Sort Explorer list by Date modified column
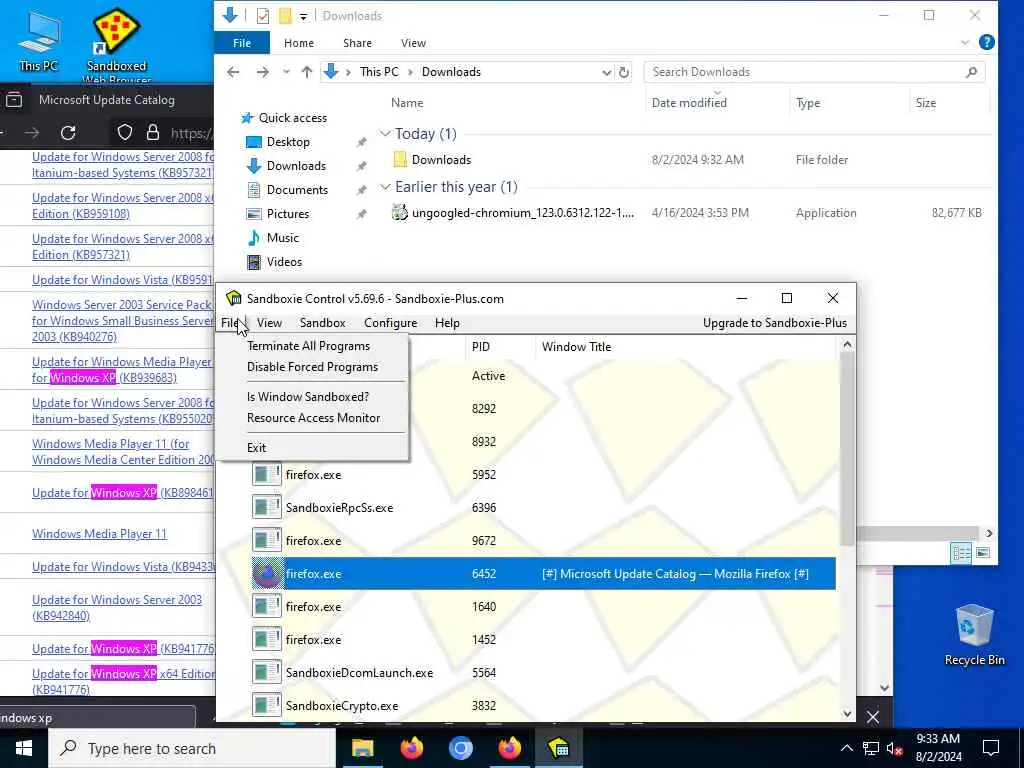 tap(689, 103)
